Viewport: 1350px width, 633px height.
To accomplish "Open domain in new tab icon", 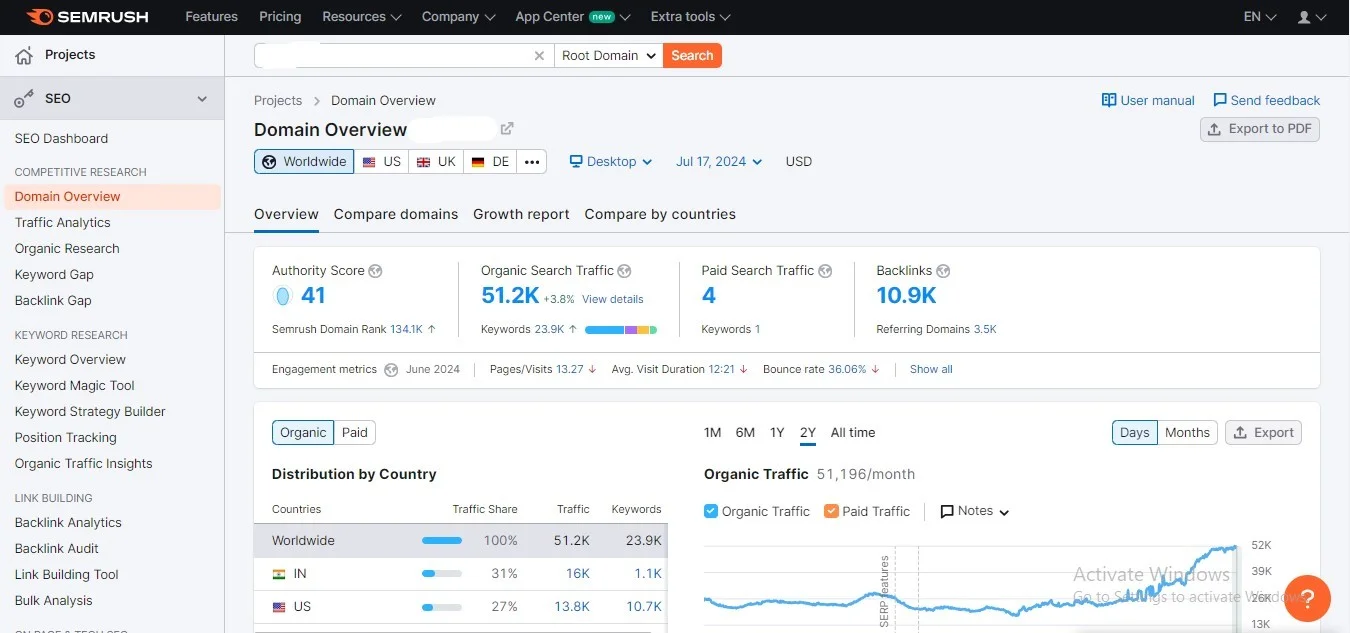I will pyautogui.click(x=507, y=129).
